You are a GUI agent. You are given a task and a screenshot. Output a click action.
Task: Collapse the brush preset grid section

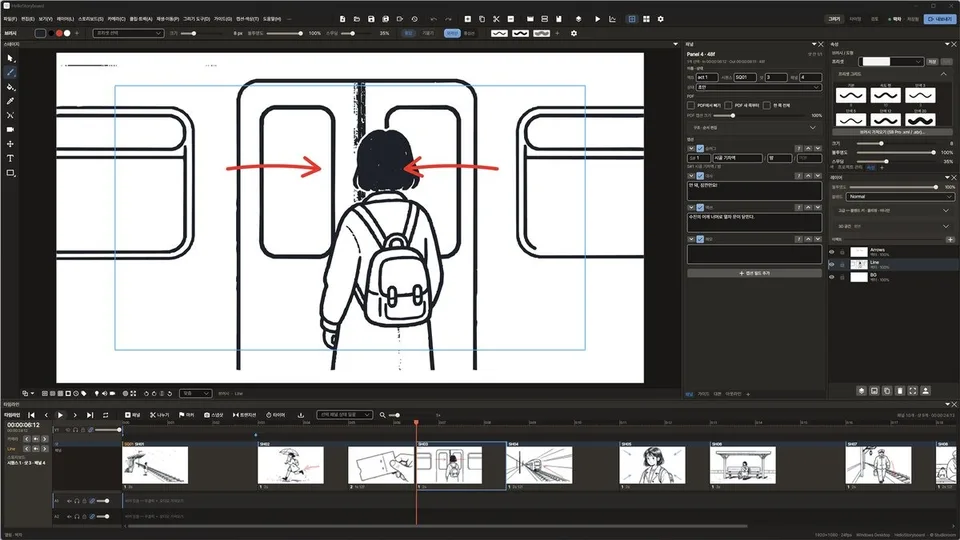coord(943,74)
